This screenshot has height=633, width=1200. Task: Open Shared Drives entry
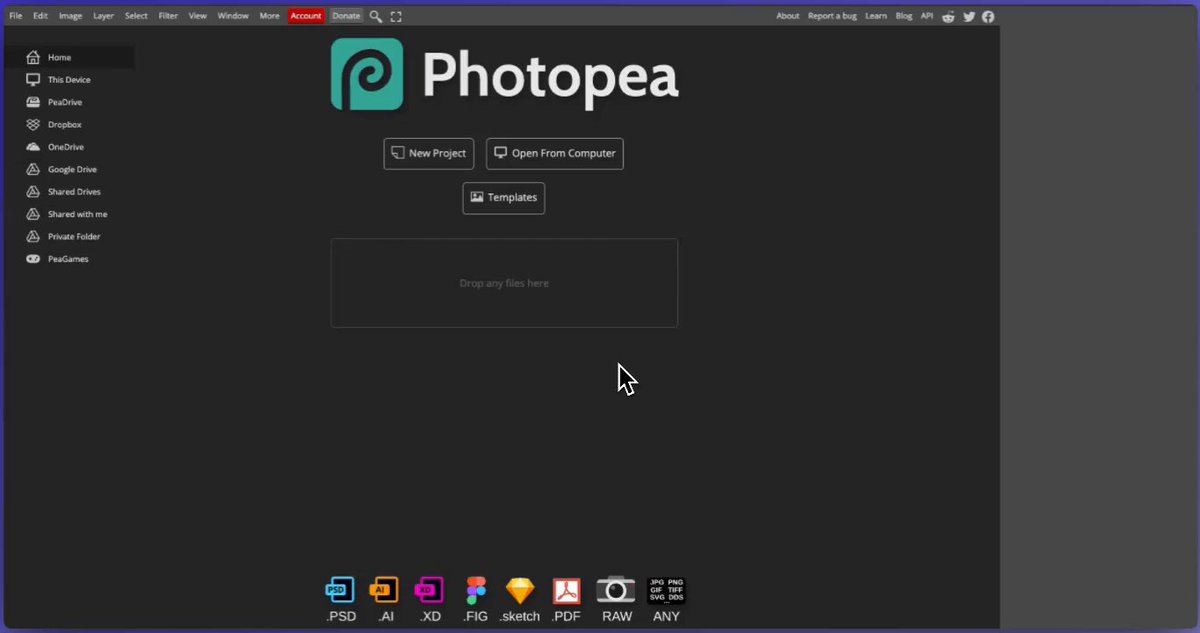[69, 192]
